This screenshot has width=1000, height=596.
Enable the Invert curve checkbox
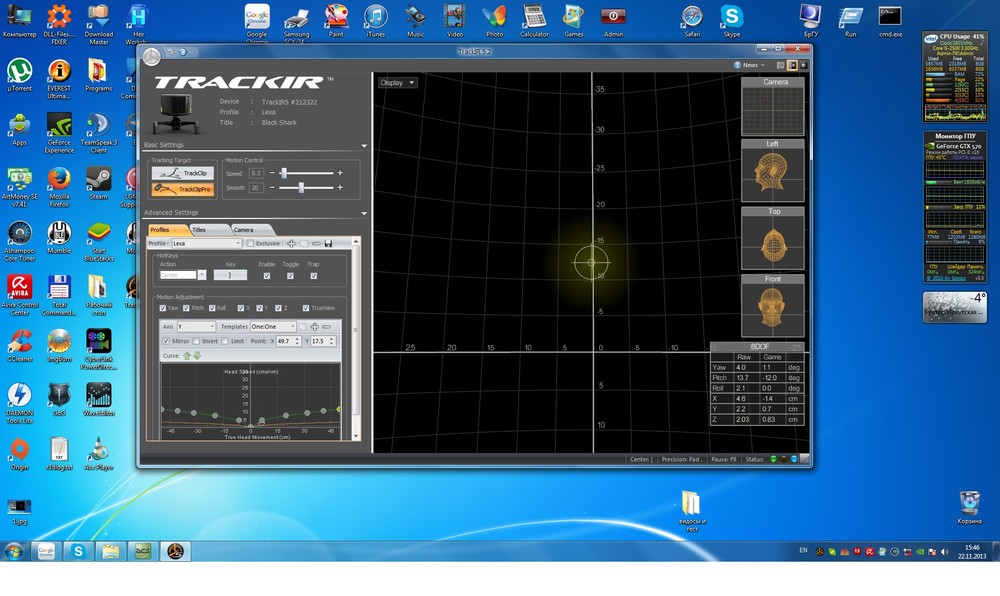(x=196, y=341)
